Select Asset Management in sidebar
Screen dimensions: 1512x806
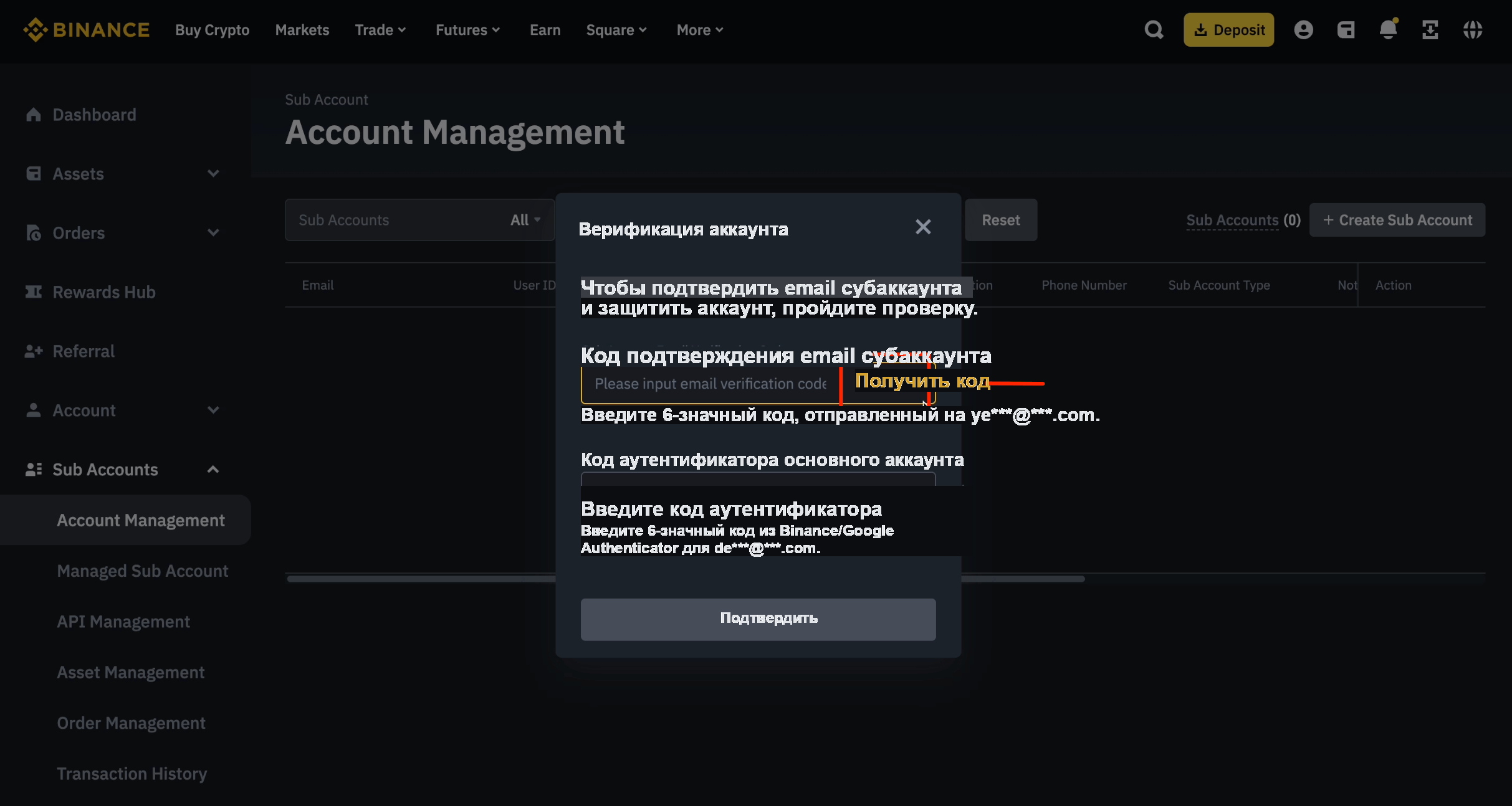(x=131, y=672)
